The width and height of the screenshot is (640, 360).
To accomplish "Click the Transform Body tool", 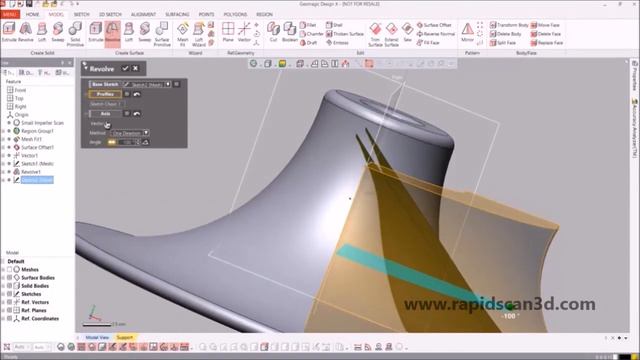I will 509,25.
